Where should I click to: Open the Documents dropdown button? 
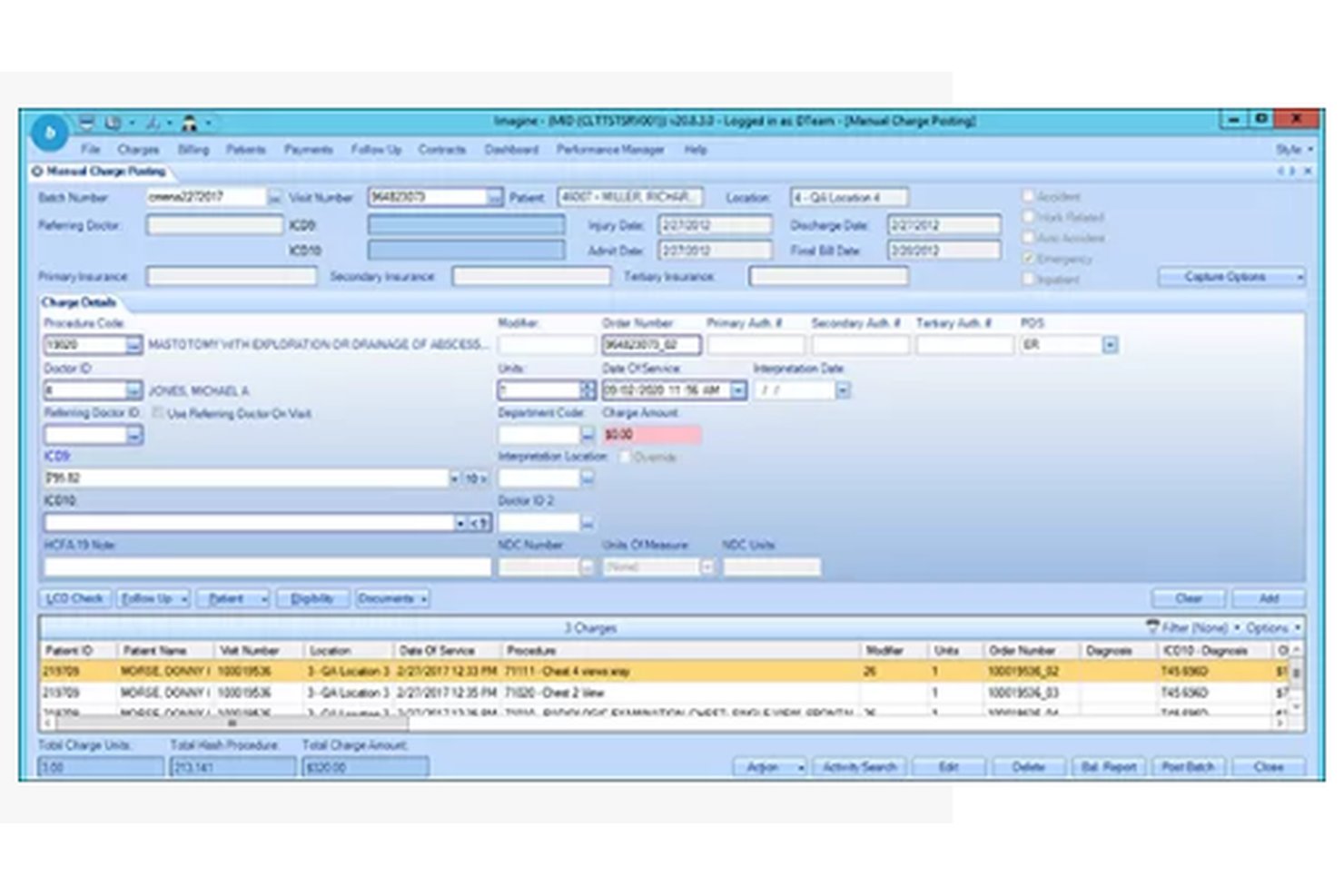click(392, 599)
